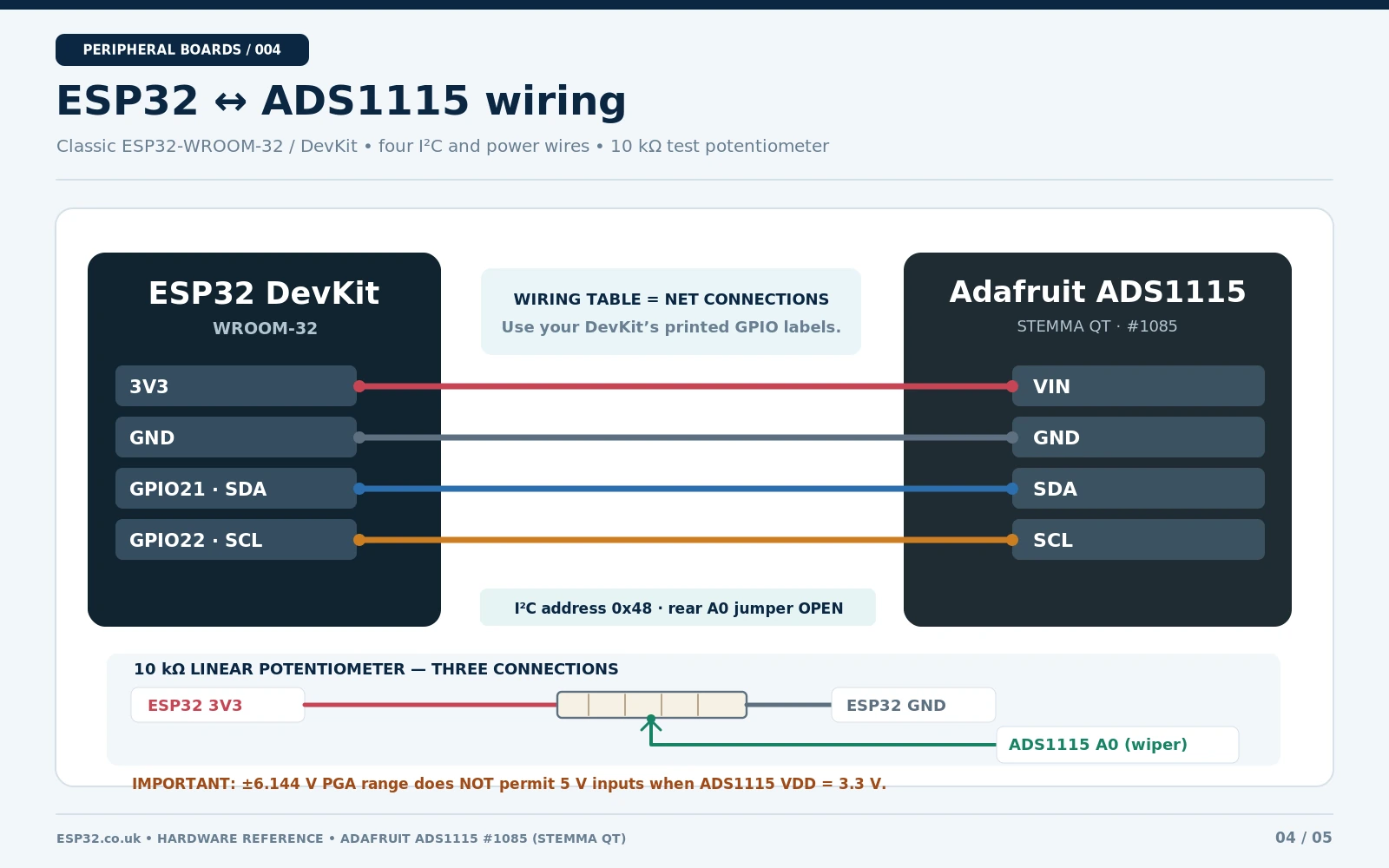Select 'Use your DevKit's printed GPIO labels.' text

671,327
